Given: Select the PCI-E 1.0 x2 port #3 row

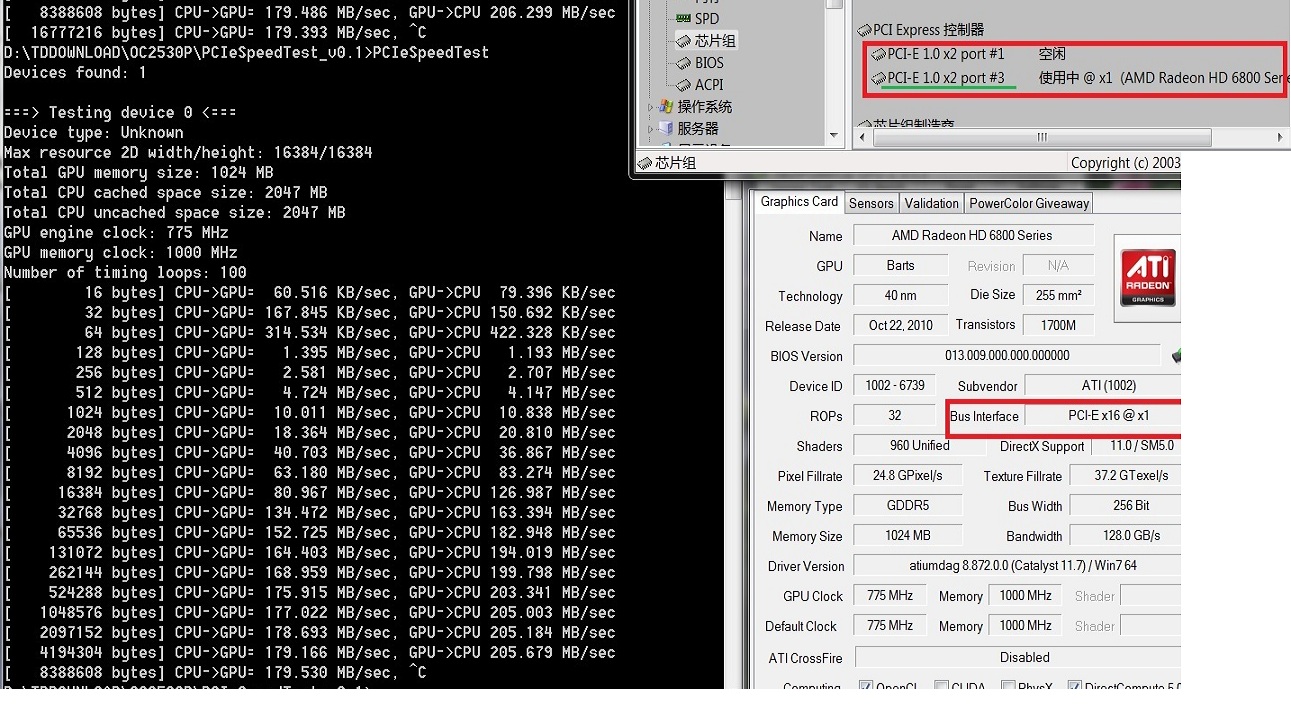Looking at the screenshot, I should coord(946,78).
